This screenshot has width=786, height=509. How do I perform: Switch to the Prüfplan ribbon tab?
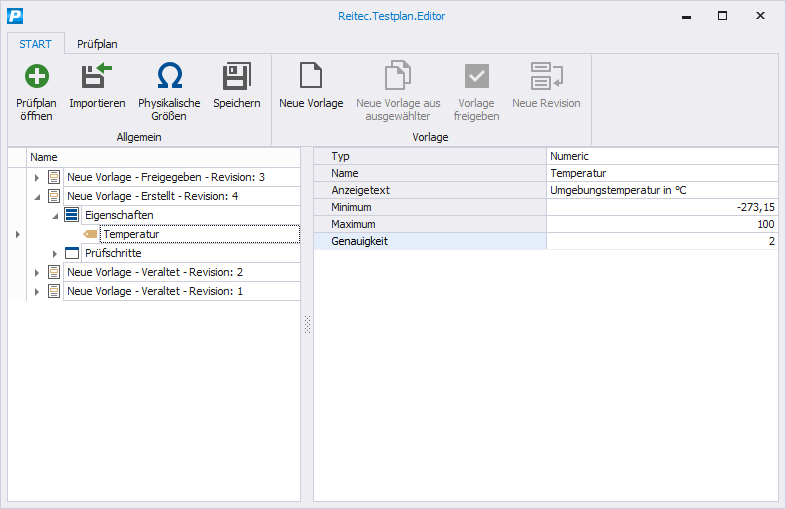tap(97, 43)
